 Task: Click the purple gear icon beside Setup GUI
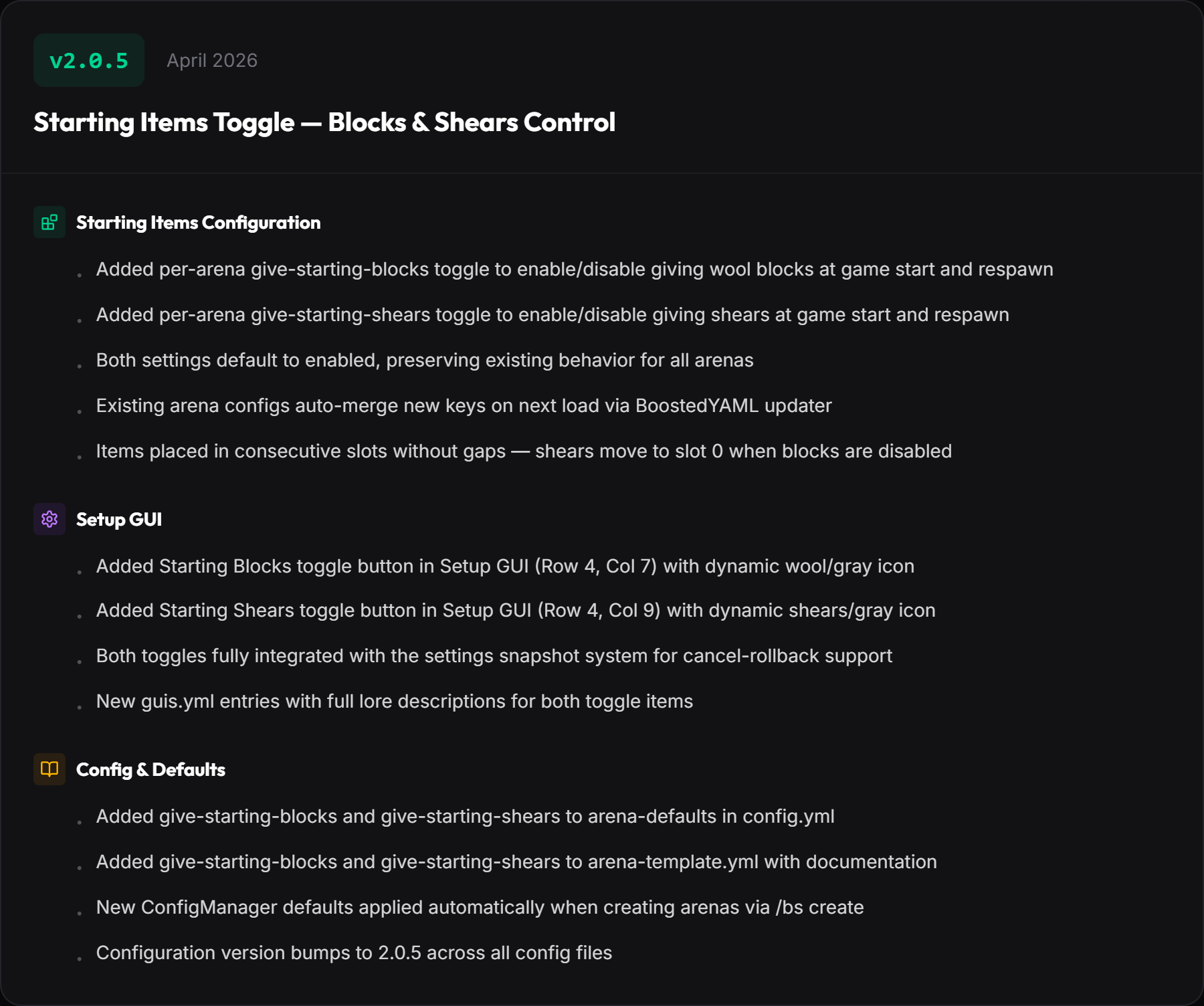49,519
